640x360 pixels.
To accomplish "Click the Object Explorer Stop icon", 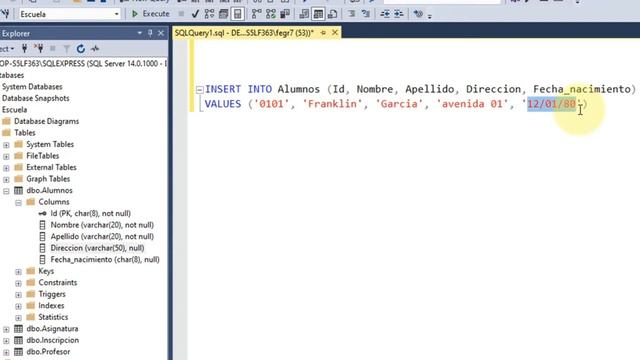I will click(53, 49).
